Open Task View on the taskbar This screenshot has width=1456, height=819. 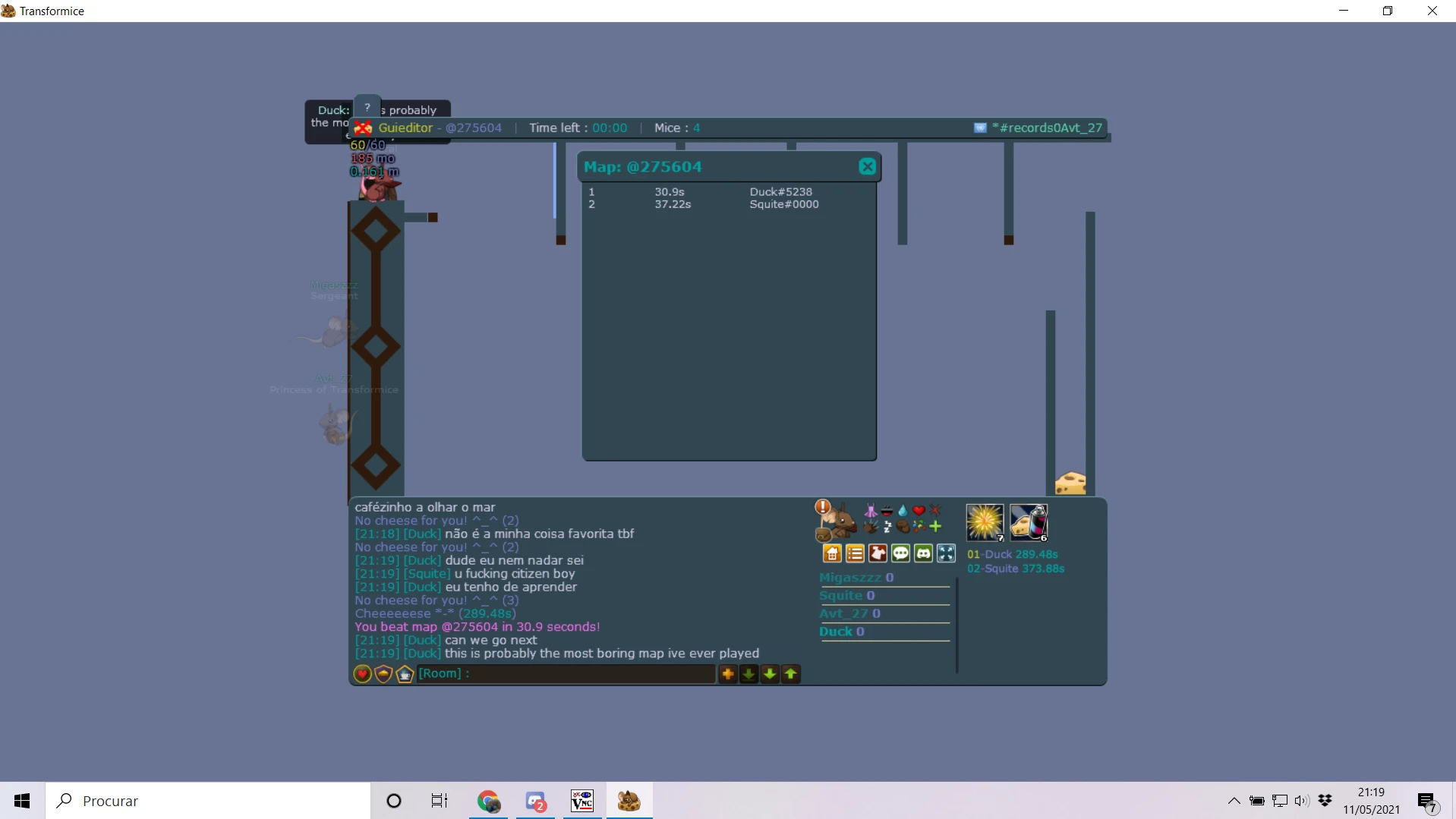[440, 801]
